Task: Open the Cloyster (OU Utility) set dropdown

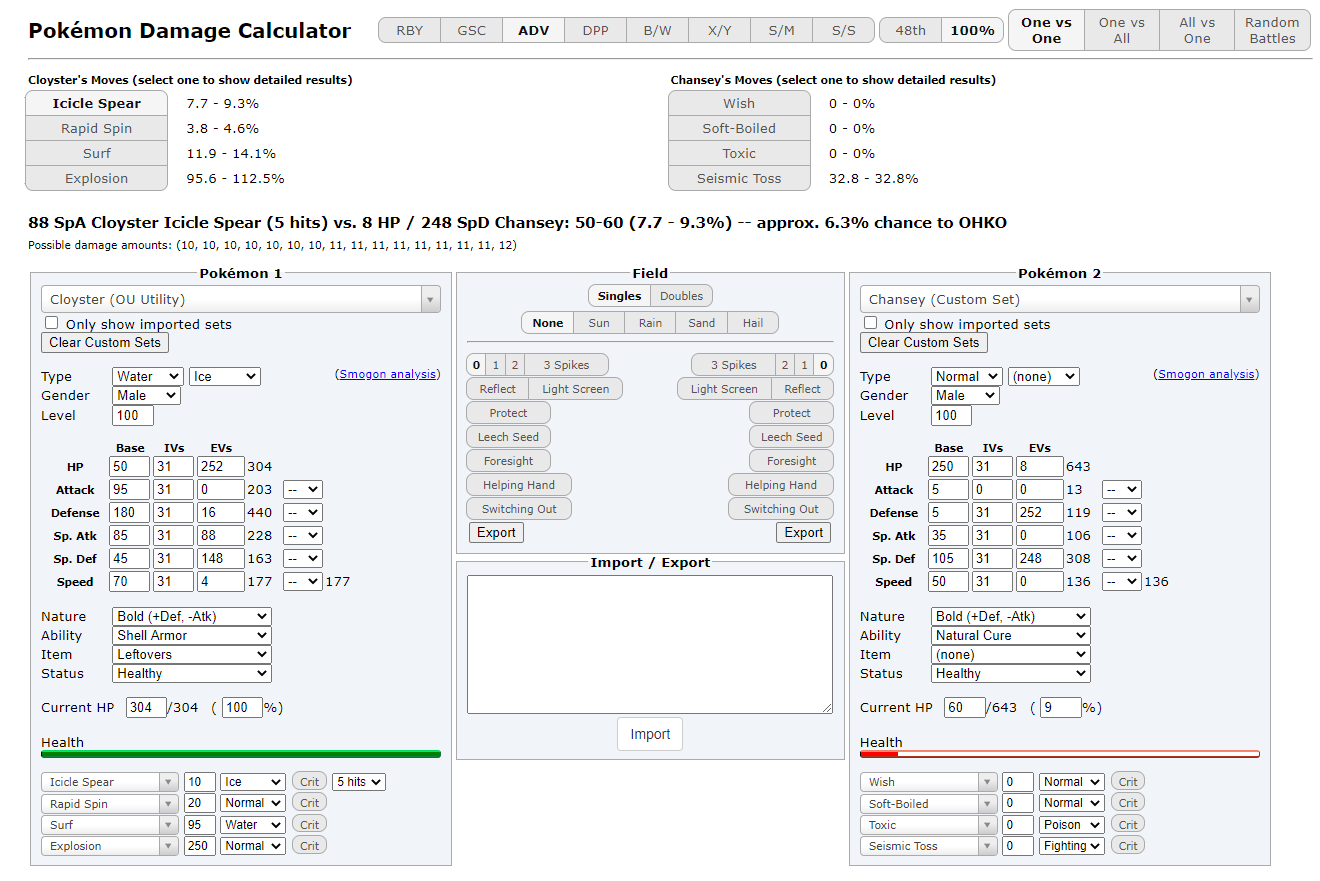Action: pyautogui.click(x=241, y=299)
